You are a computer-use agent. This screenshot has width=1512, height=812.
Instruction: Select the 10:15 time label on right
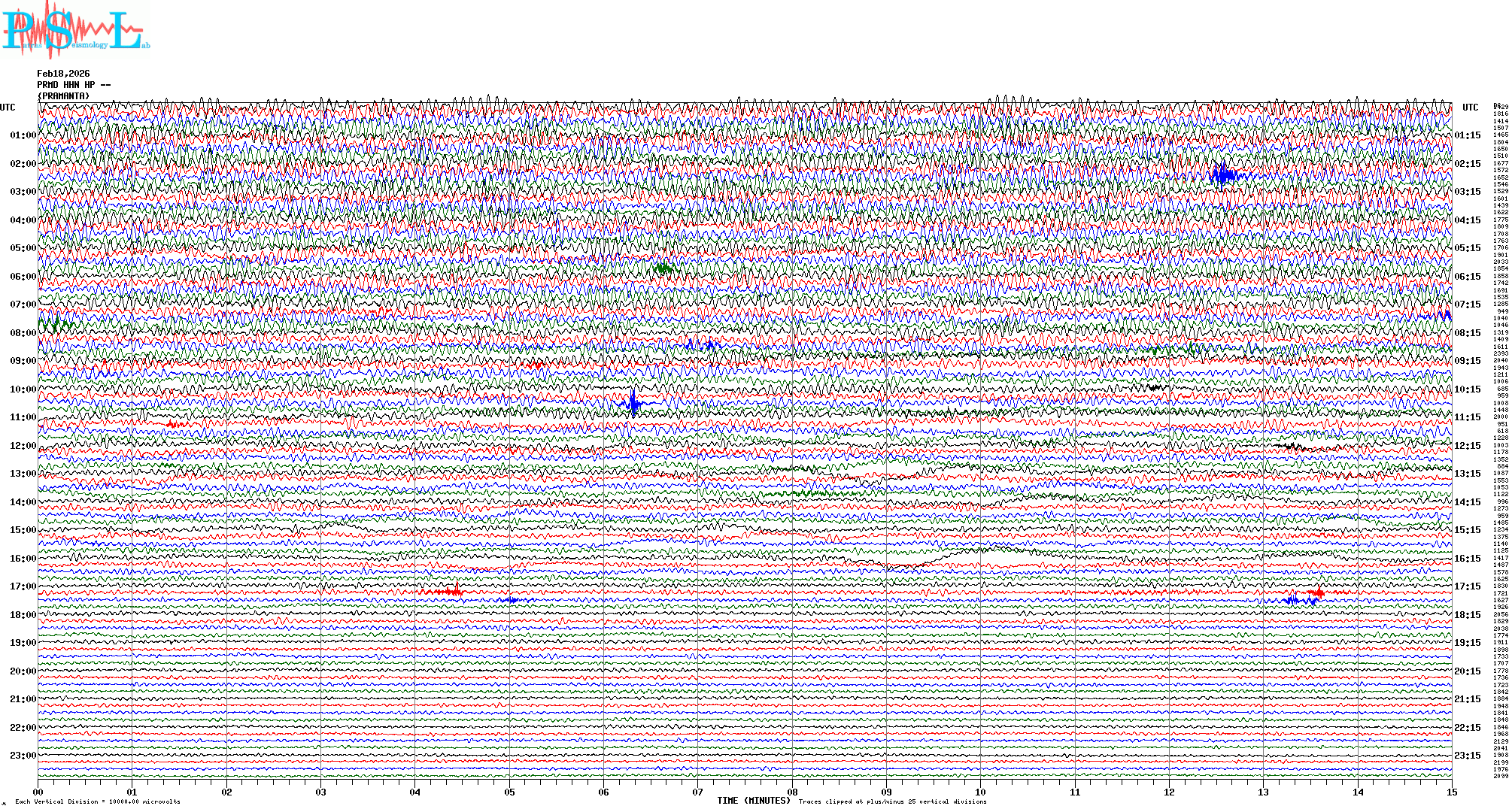tap(1467, 389)
